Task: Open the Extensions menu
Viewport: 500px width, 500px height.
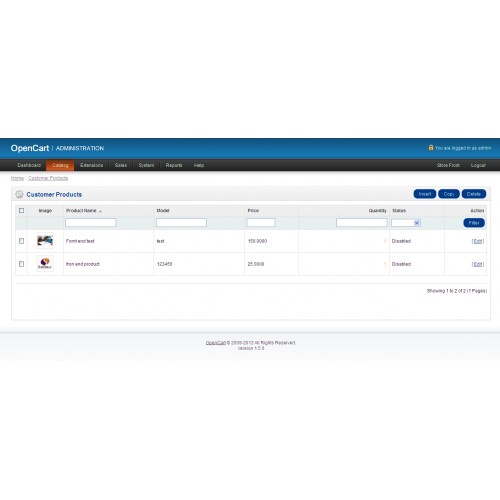Action: tap(91, 165)
